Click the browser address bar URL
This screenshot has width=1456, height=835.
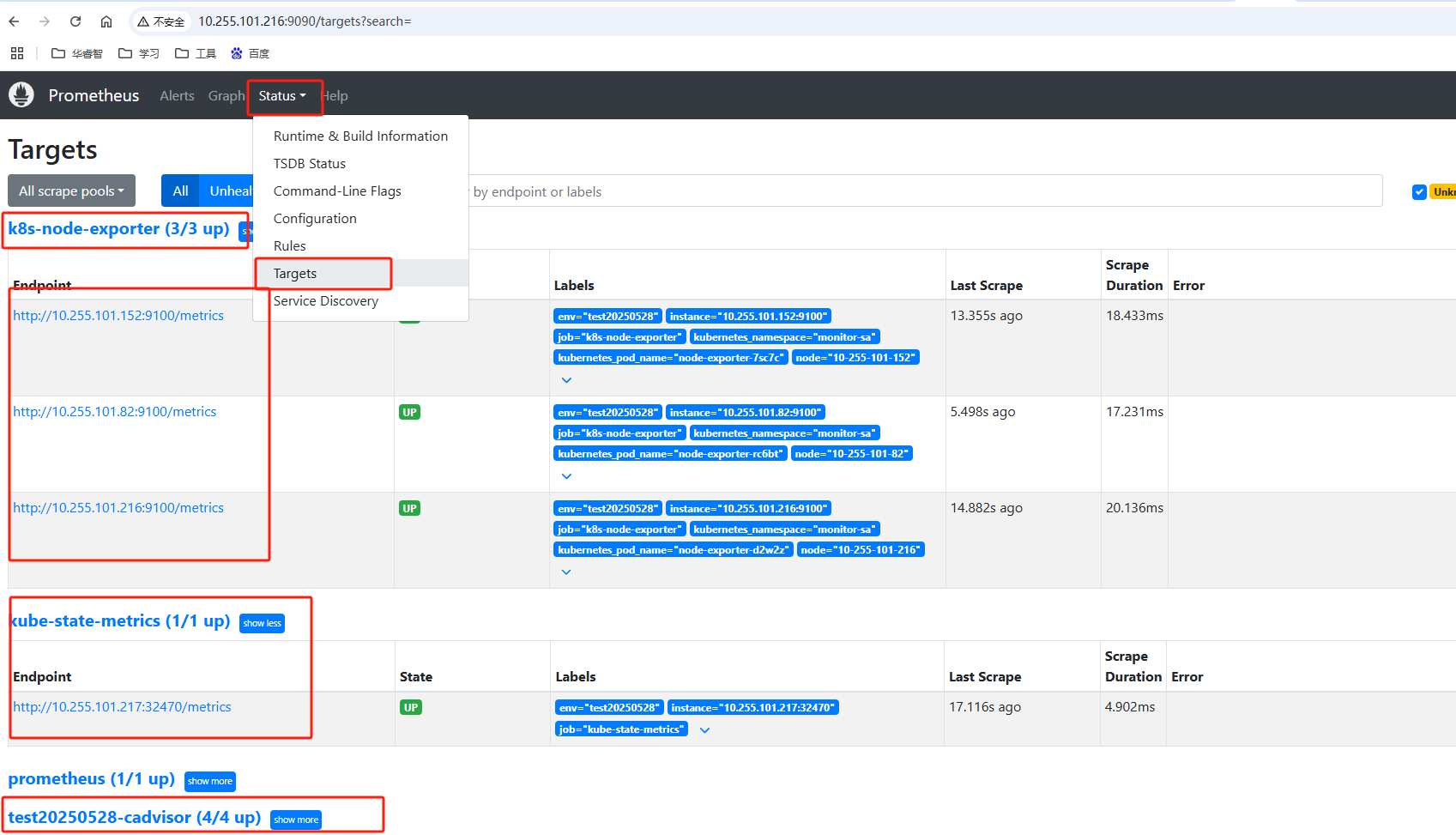click(x=305, y=21)
